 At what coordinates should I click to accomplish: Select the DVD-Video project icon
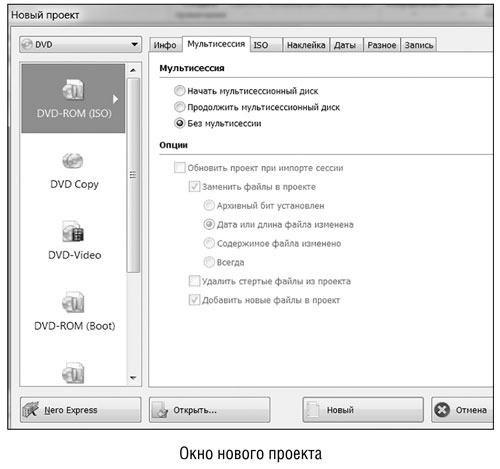[x=73, y=231]
